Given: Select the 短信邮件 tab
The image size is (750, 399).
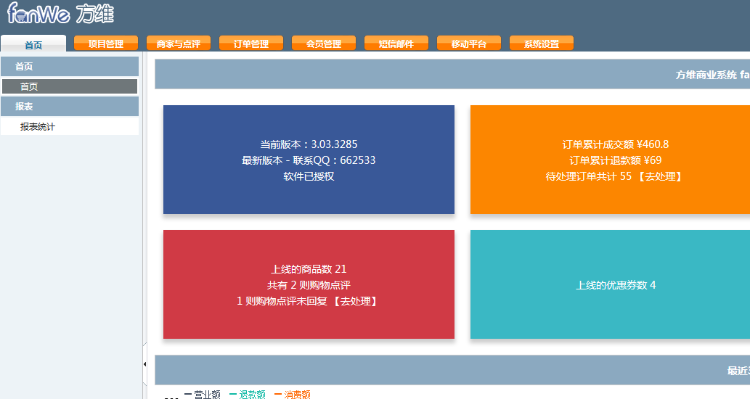Looking at the screenshot, I should (396, 44).
